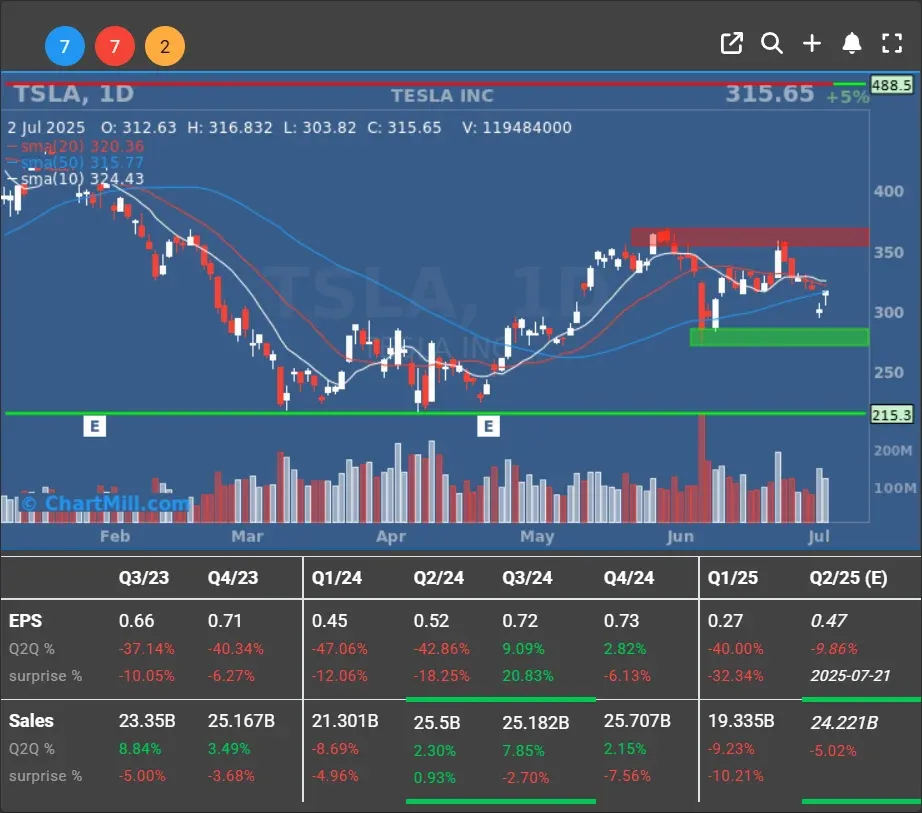
Task: Open chart in new window icon
Action: 731,44
